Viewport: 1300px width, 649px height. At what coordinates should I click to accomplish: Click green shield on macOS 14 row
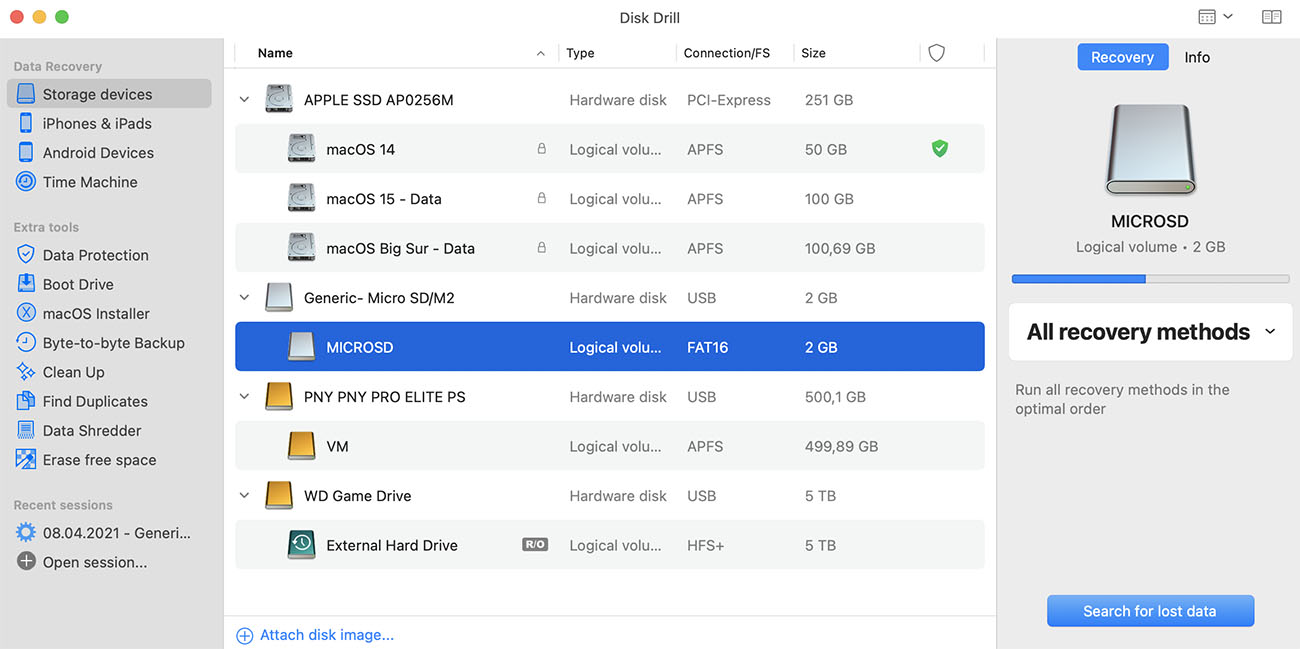pos(939,149)
